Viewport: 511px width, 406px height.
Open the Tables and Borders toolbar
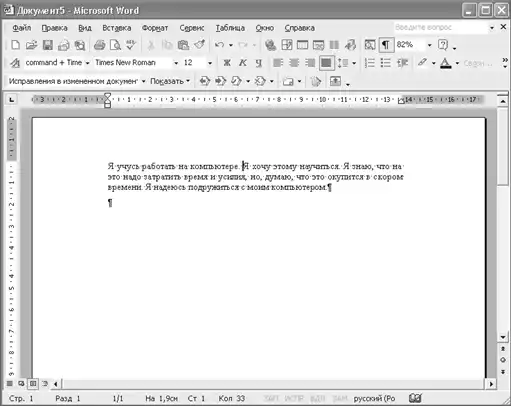point(287,45)
